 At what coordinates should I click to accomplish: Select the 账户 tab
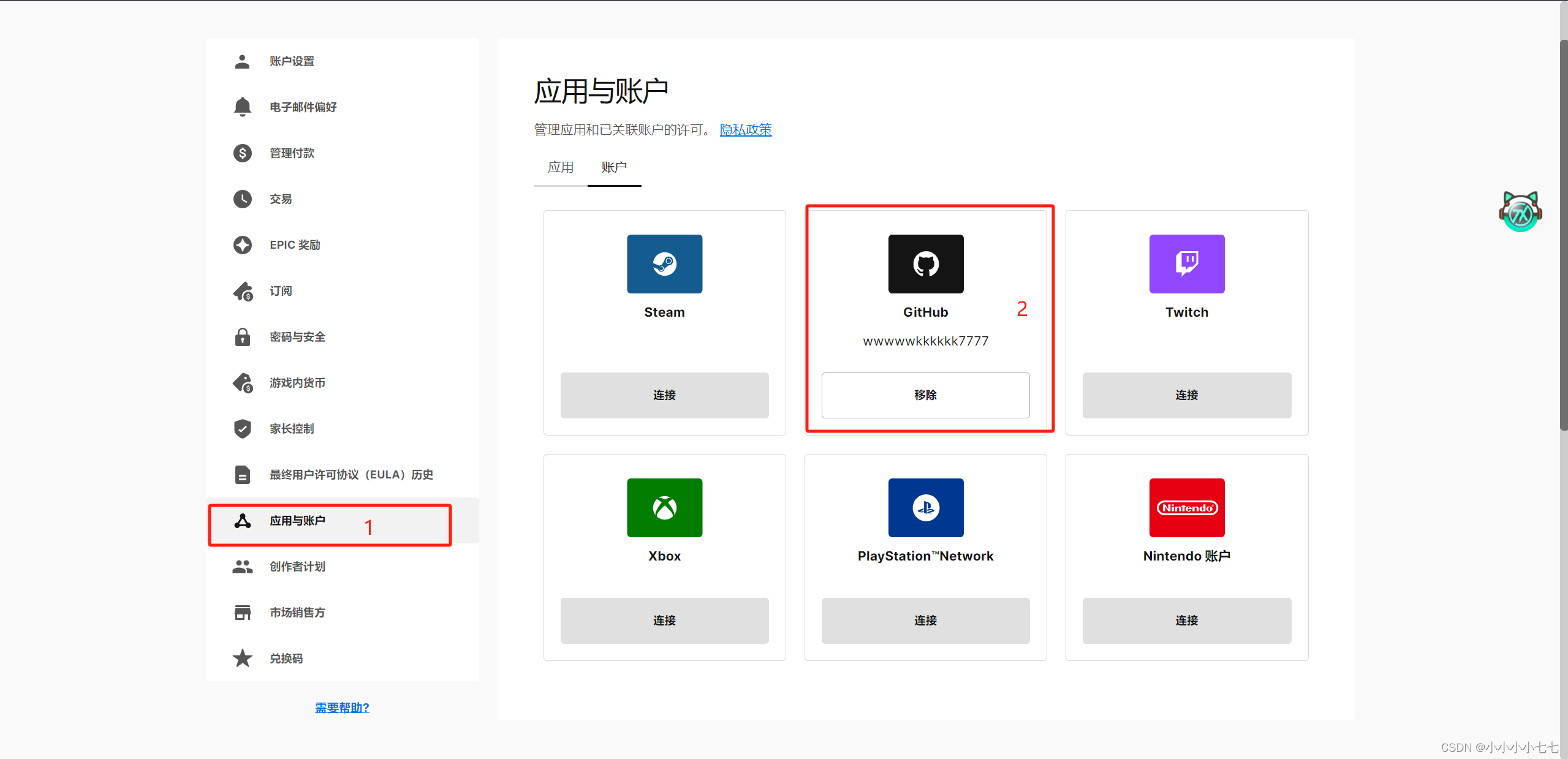(x=614, y=167)
